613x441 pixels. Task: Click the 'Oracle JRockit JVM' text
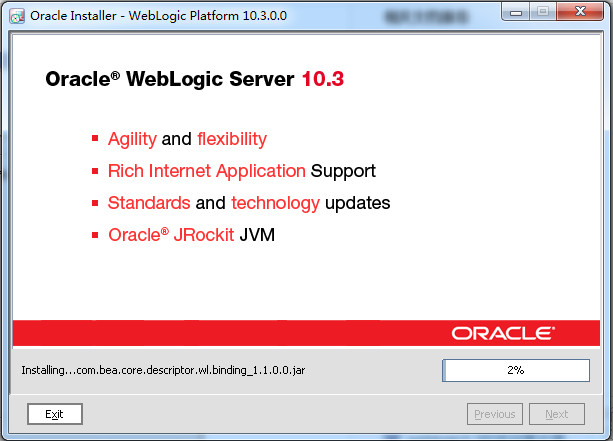192,235
